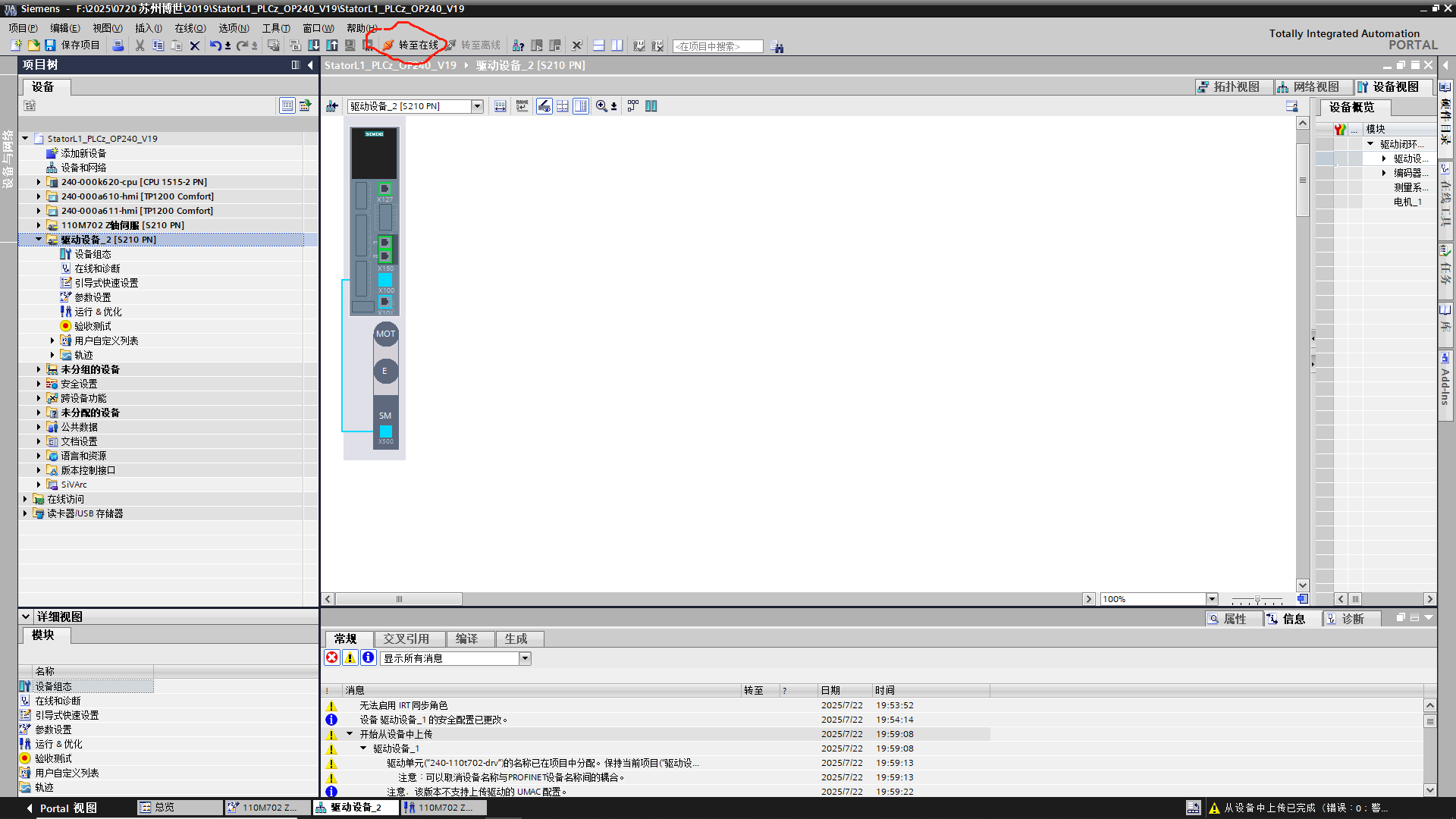Screen dimensions: 1456x819
Task: Open the 诊断 diagnostics tab
Action: tap(1351, 619)
